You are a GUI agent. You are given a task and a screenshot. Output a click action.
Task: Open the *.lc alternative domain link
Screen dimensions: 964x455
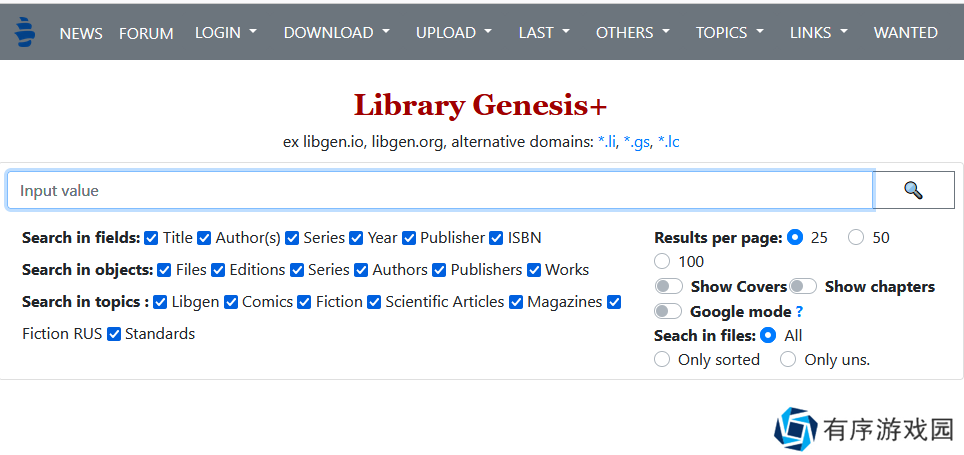click(668, 142)
